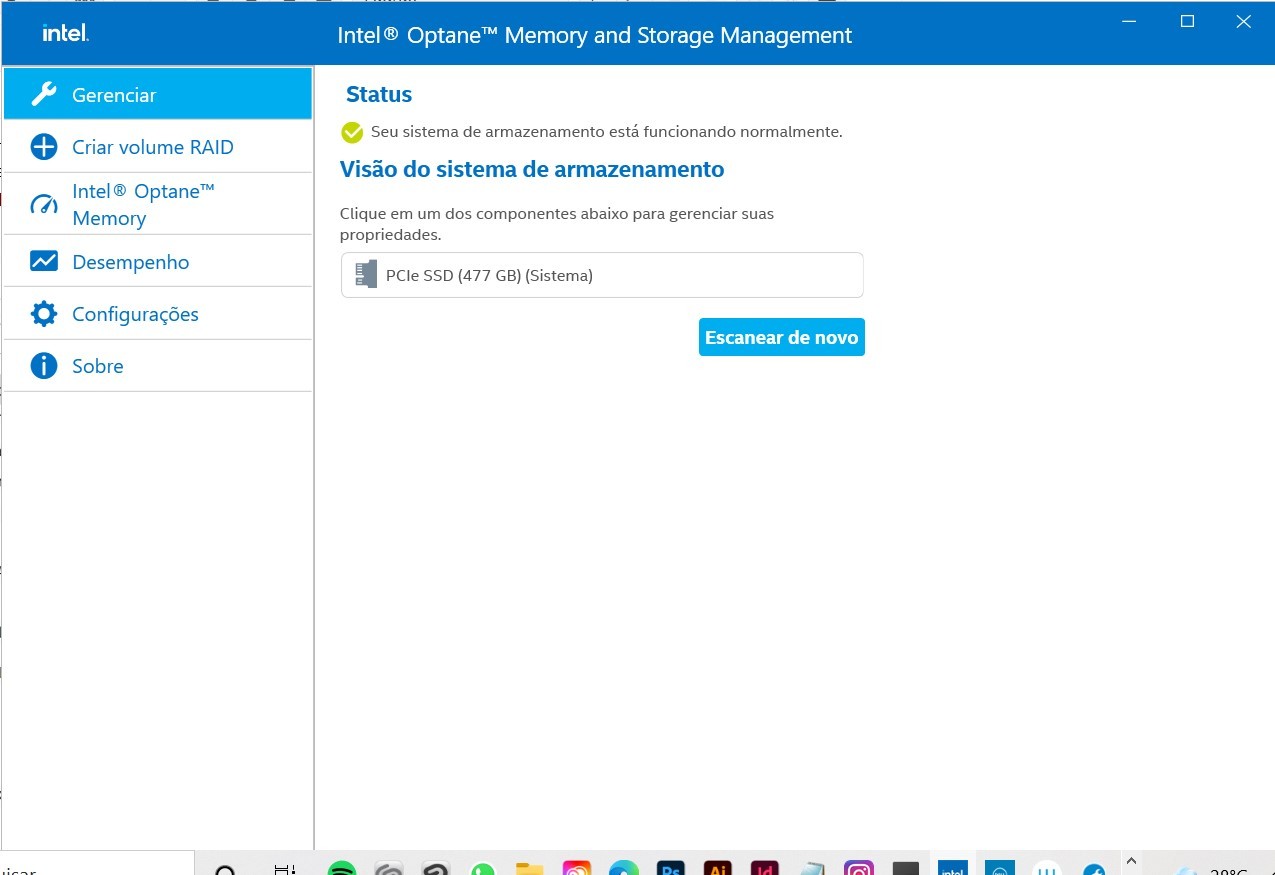This screenshot has height=875, width=1275.
Task: Click the Visão do sistema de armazenamento heading
Action: pos(532,169)
